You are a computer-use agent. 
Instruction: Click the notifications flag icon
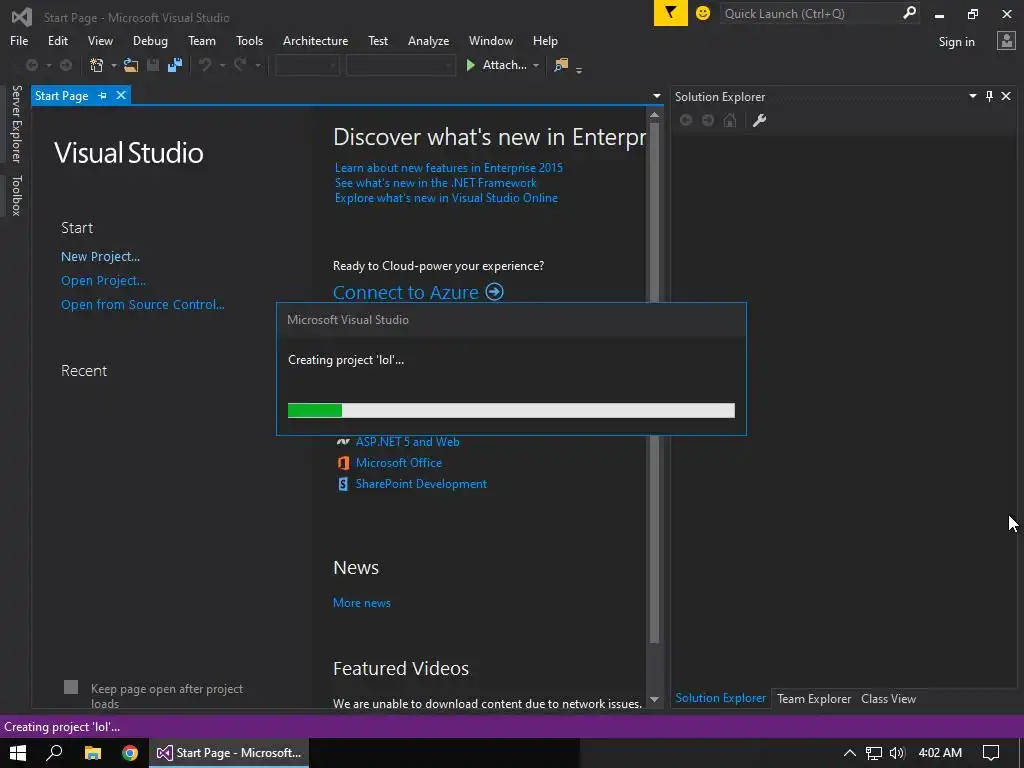pos(671,13)
